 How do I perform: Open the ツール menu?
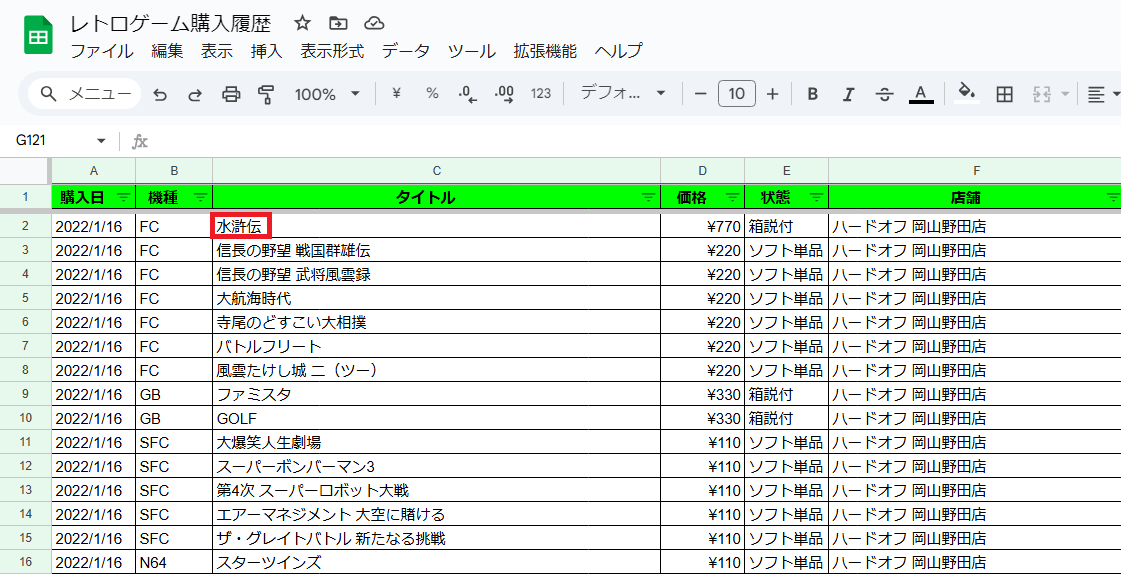click(471, 51)
